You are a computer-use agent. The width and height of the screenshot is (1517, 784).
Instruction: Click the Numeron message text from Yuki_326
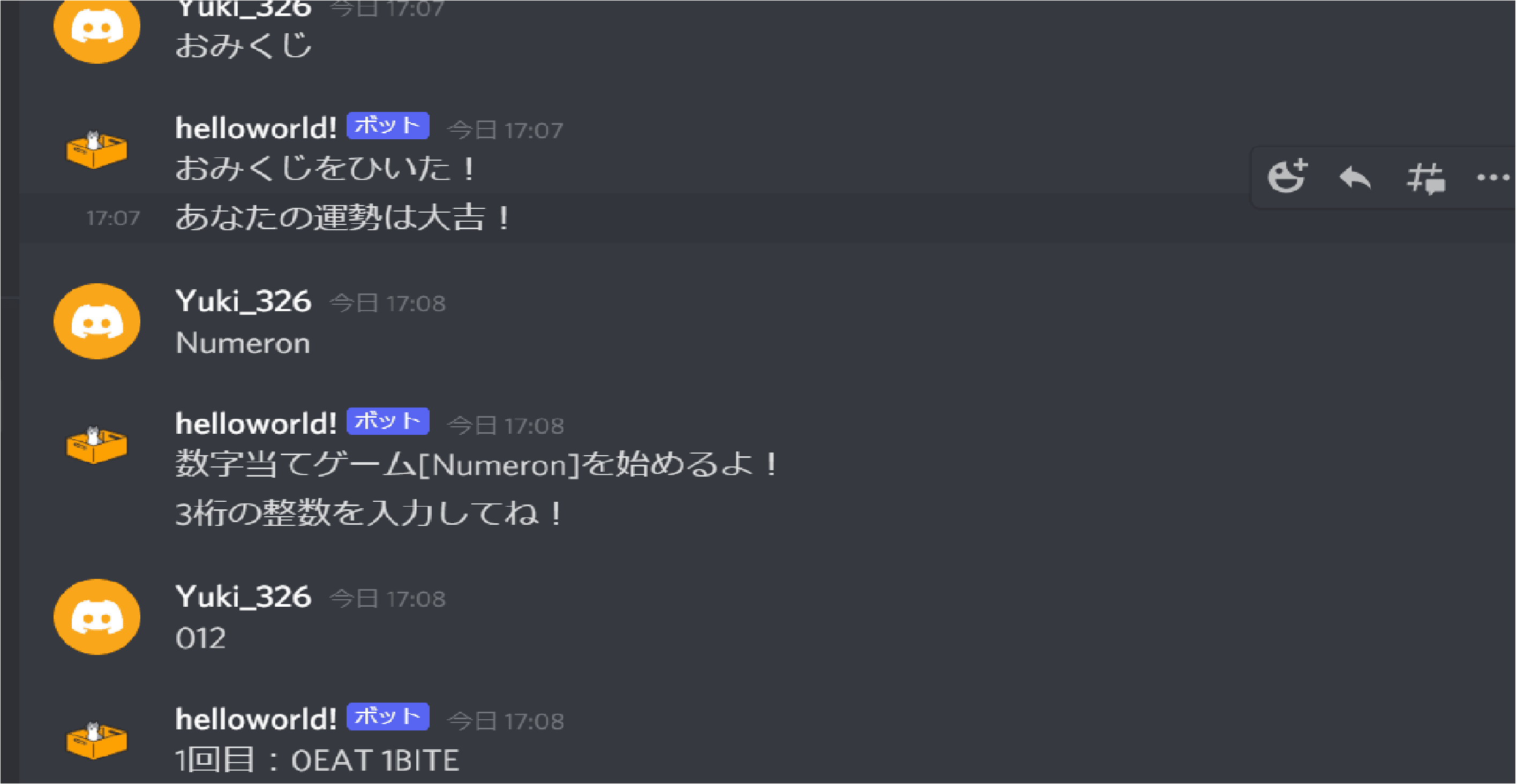pos(243,343)
